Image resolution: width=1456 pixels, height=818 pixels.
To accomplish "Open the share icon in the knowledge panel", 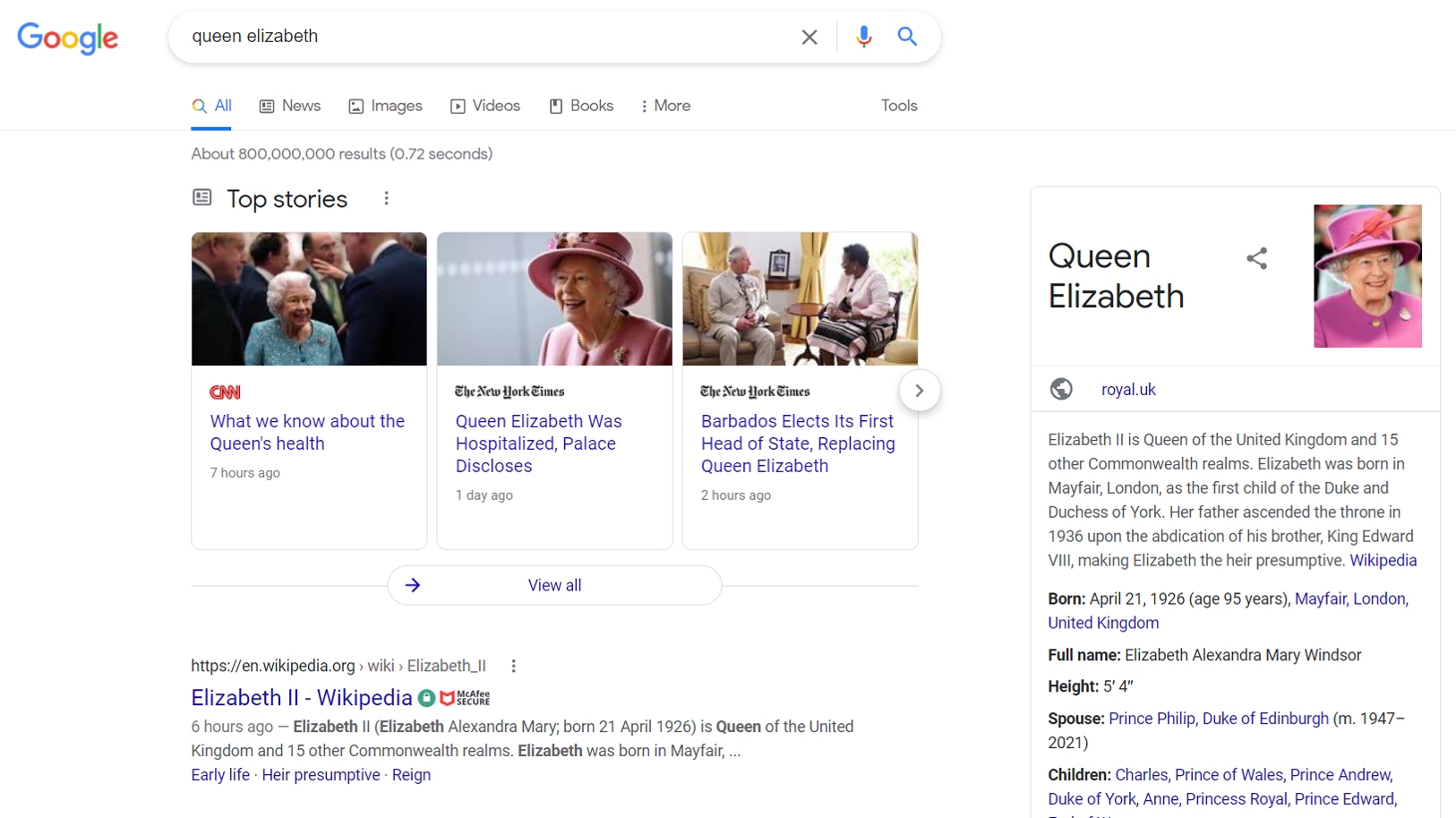I will [x=1256, y=258].
